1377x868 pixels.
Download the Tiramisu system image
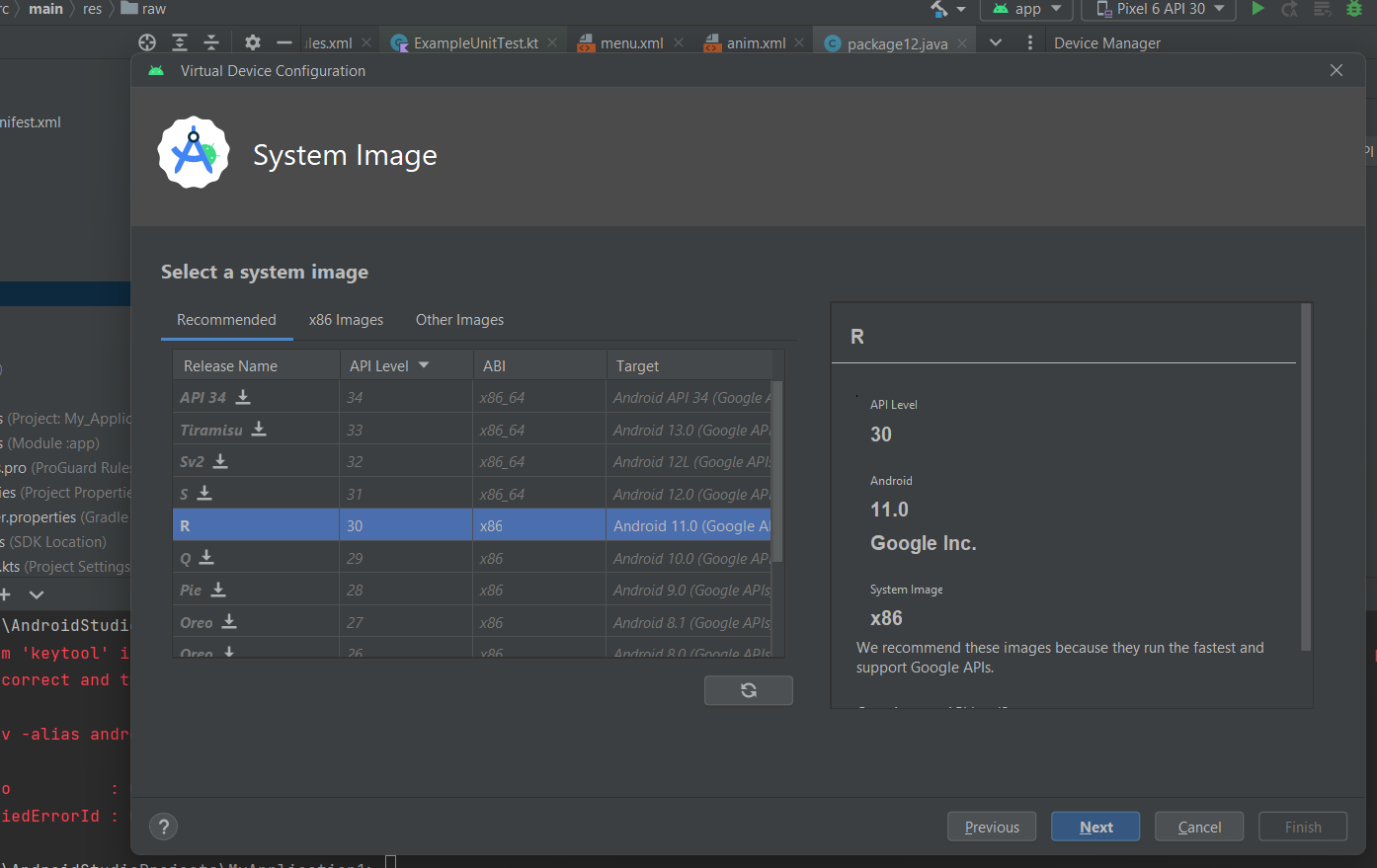(x=259, y=430)
